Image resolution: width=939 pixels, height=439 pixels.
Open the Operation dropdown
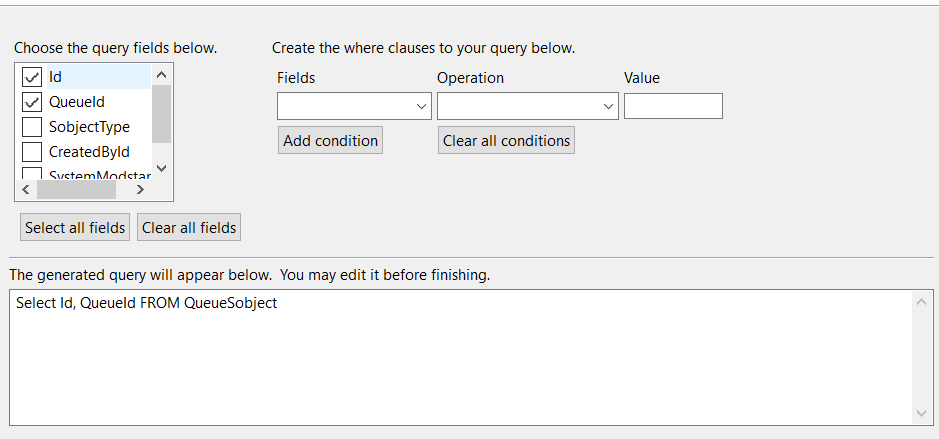pos(528,106)
